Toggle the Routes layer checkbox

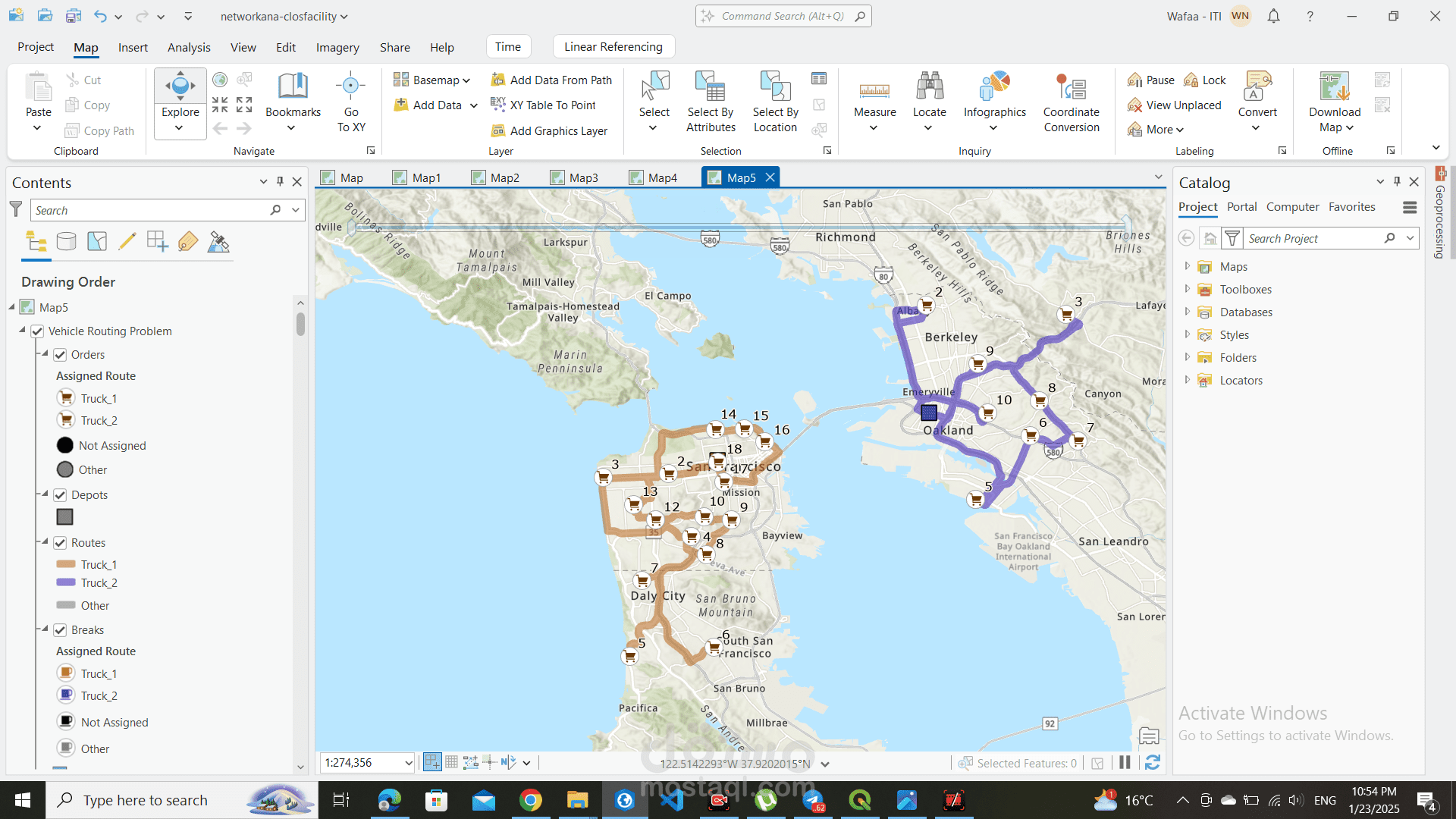pyautogui.click(x=60, y=543)
